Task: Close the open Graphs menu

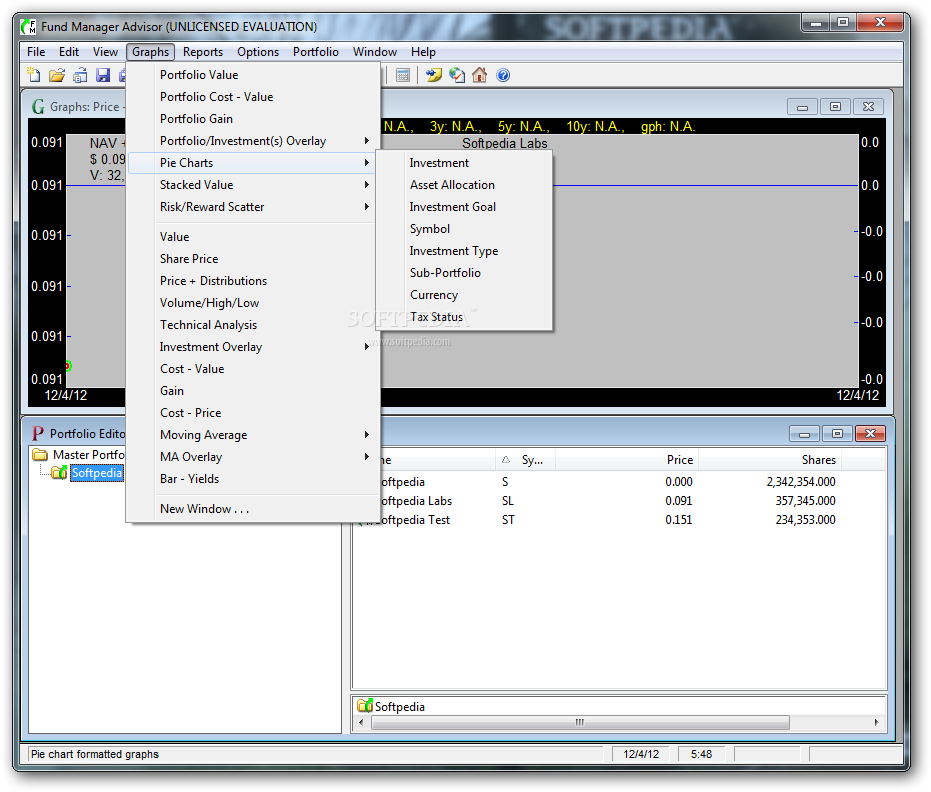Action: pyautogui.click(x=150, y=52)
